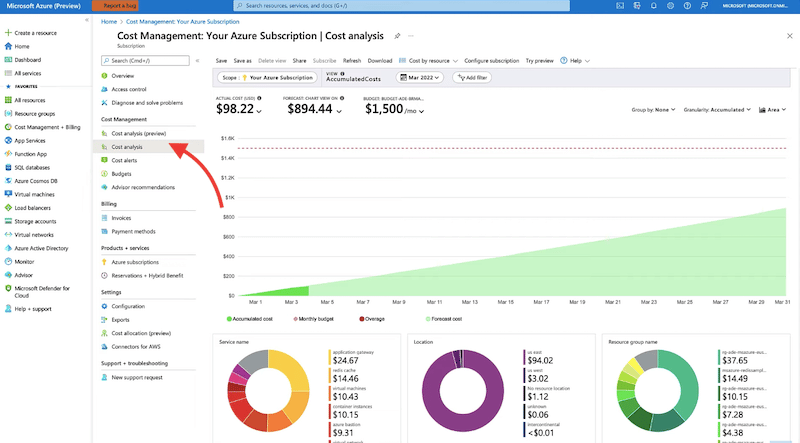Click the Load balancers icon

point(8,208)
